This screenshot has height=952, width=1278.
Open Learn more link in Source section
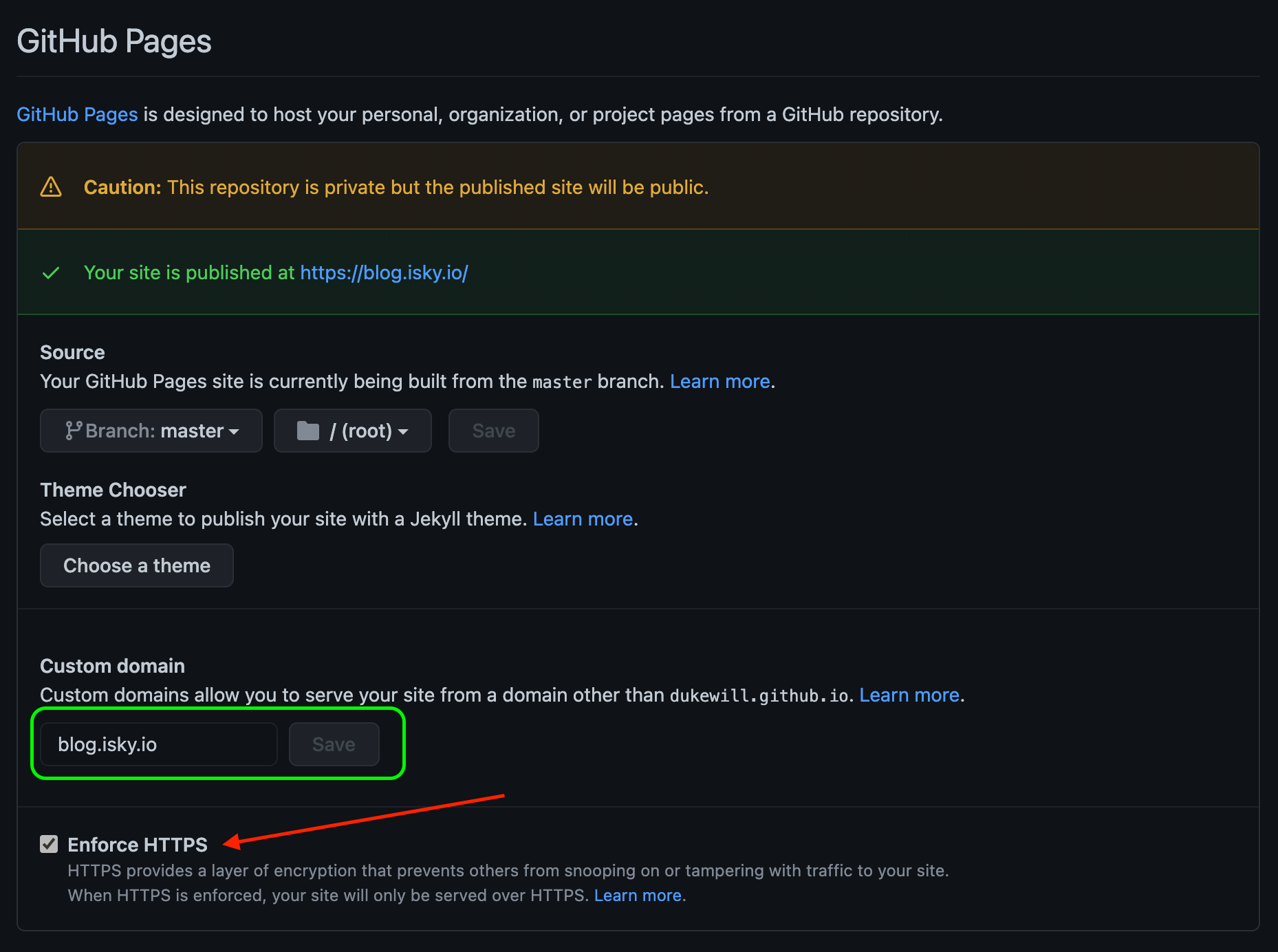click(719, 381)
